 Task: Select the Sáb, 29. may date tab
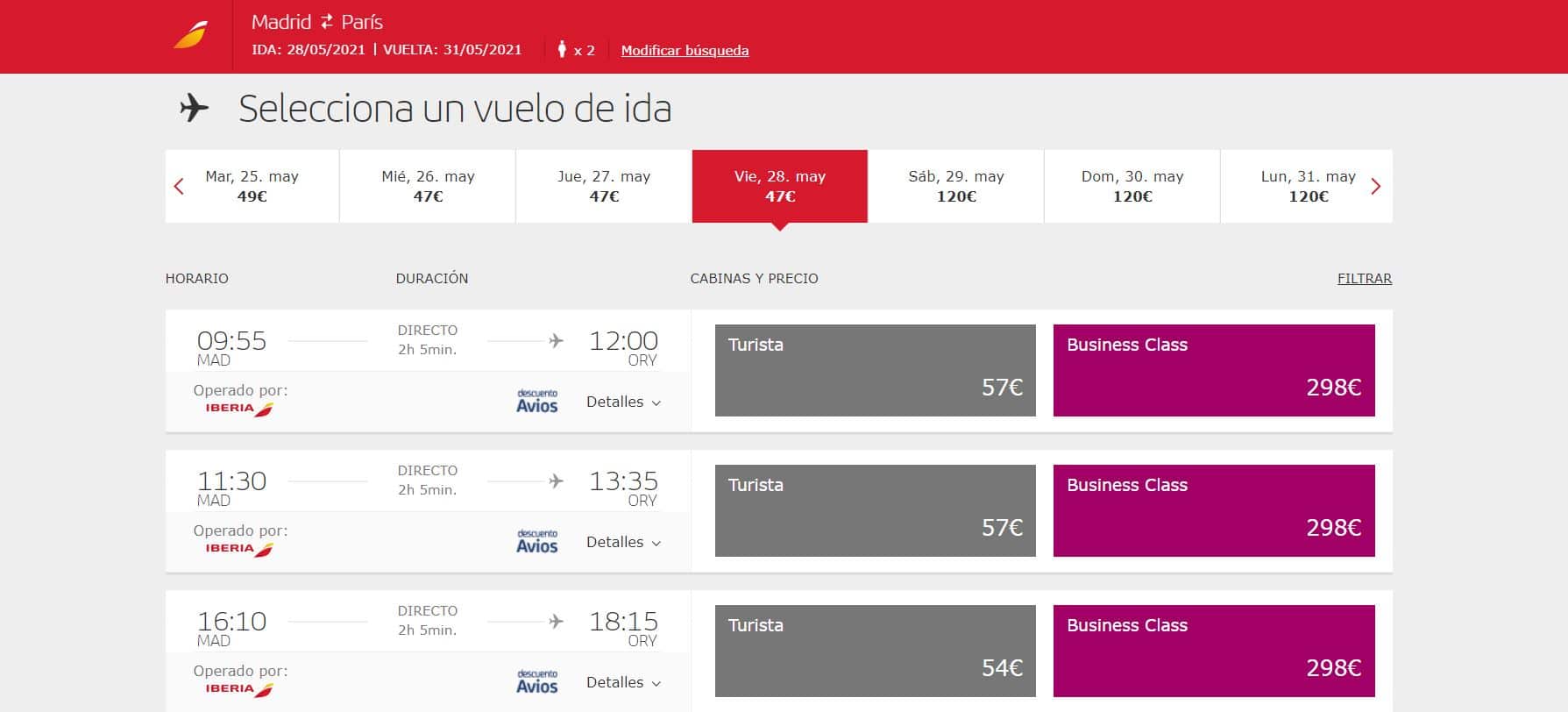956,186
